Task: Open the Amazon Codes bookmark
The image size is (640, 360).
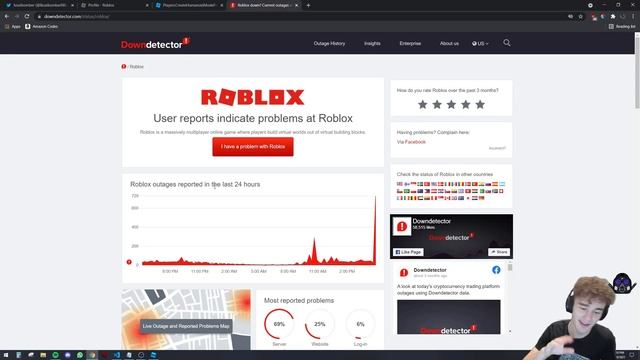Action: (42, 27)
